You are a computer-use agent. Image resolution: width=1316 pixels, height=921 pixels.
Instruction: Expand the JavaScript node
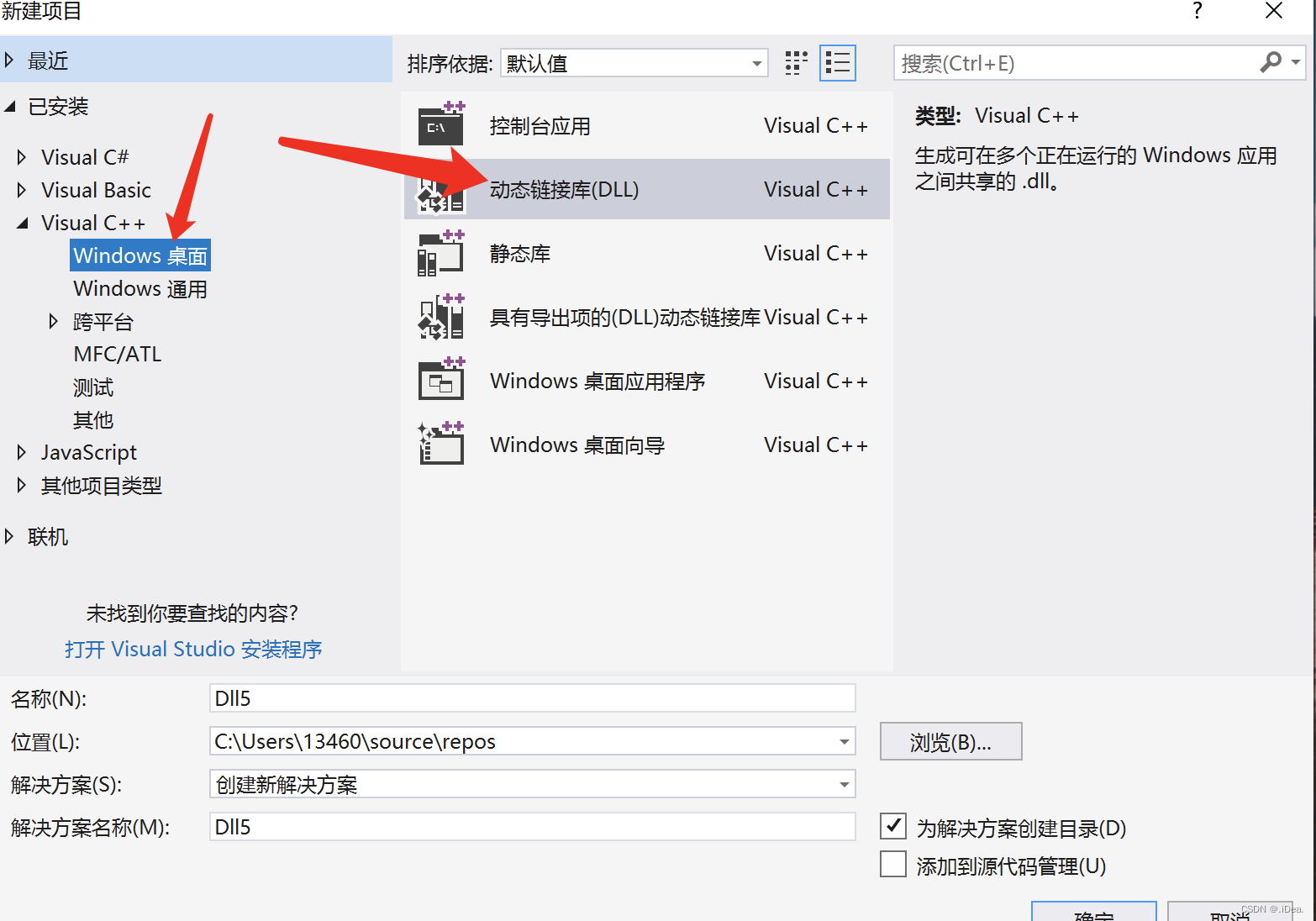[x=22, y=452]
